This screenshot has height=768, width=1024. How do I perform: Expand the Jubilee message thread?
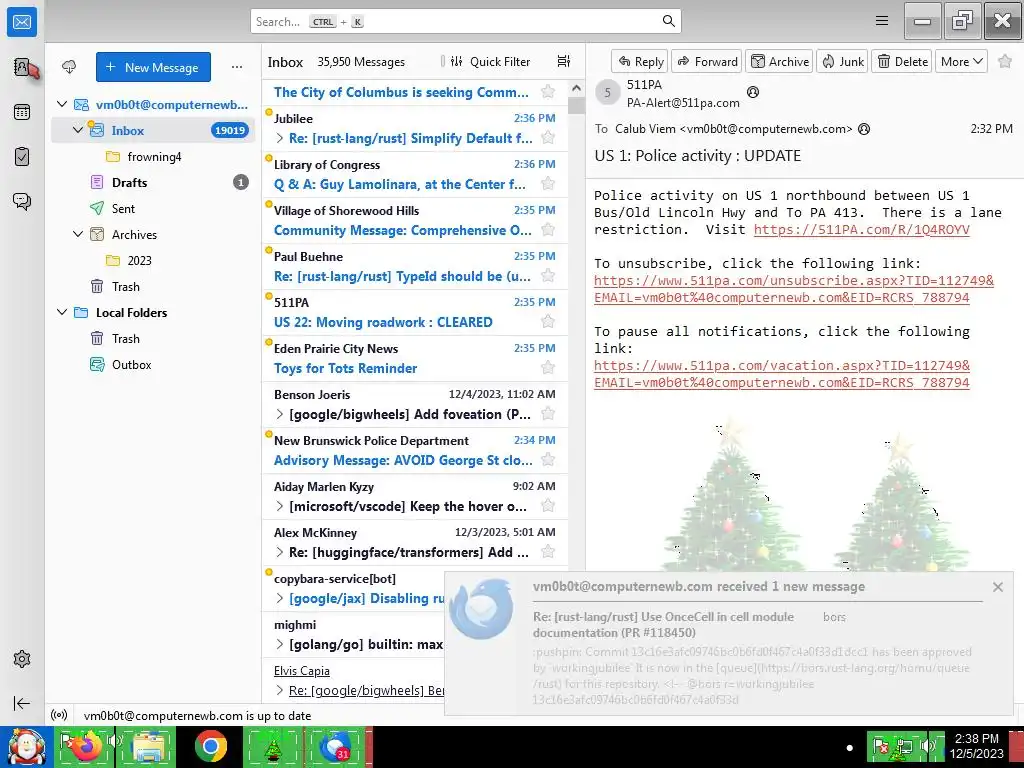[x=280, y=138]
